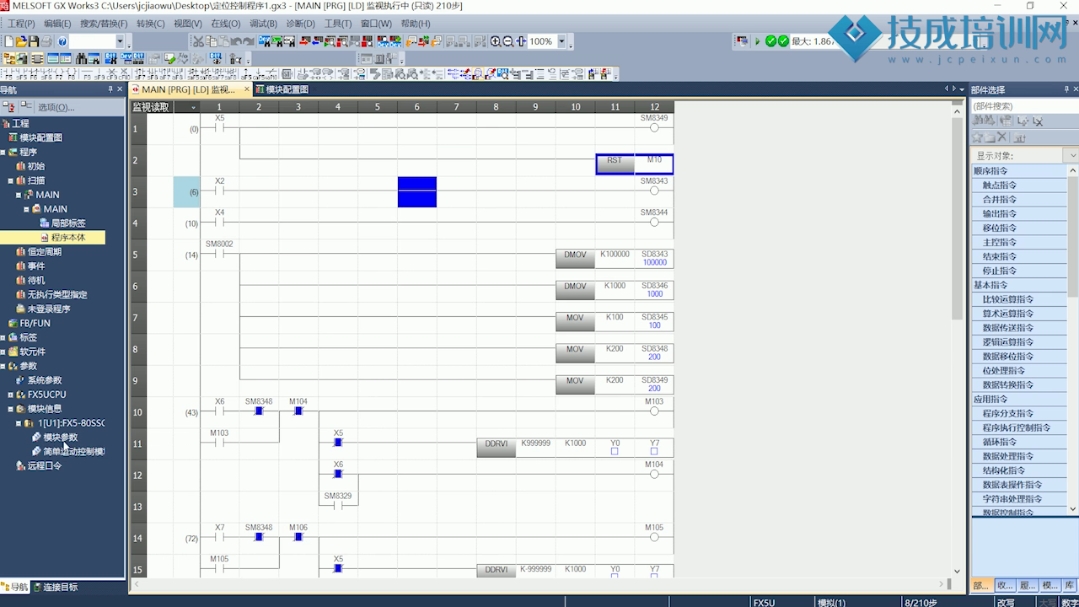This screenshot has width=1079, height=607.
Task: Redo with the Redo arrow icon
Action: tap(248, 42)
